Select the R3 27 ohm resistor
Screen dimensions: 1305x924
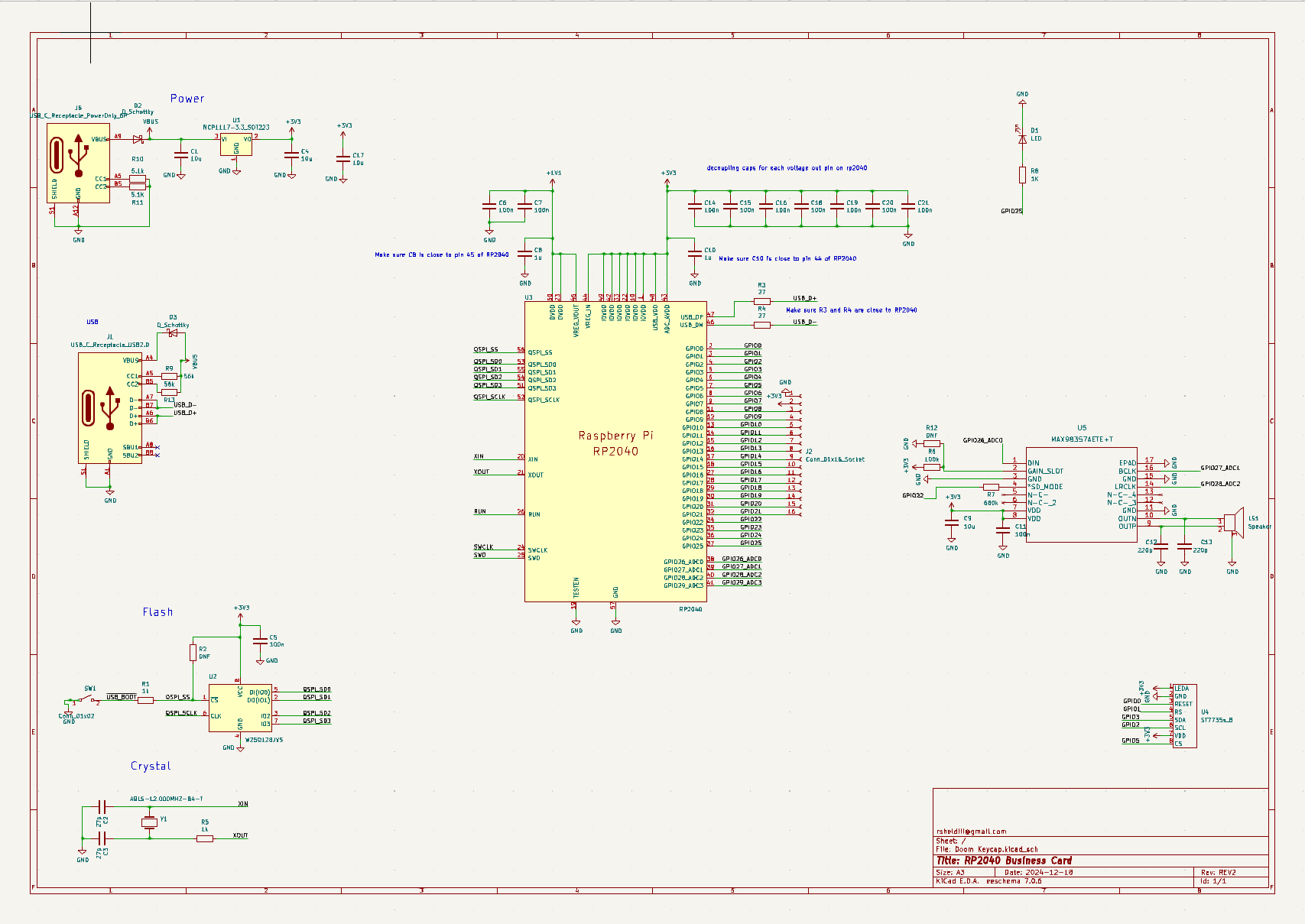click(762, 301)
